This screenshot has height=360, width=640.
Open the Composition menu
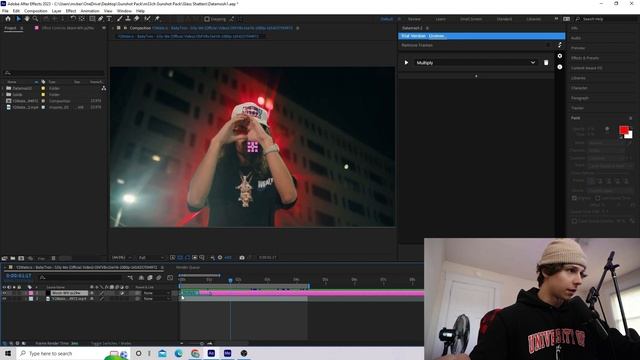coord(36,11)
